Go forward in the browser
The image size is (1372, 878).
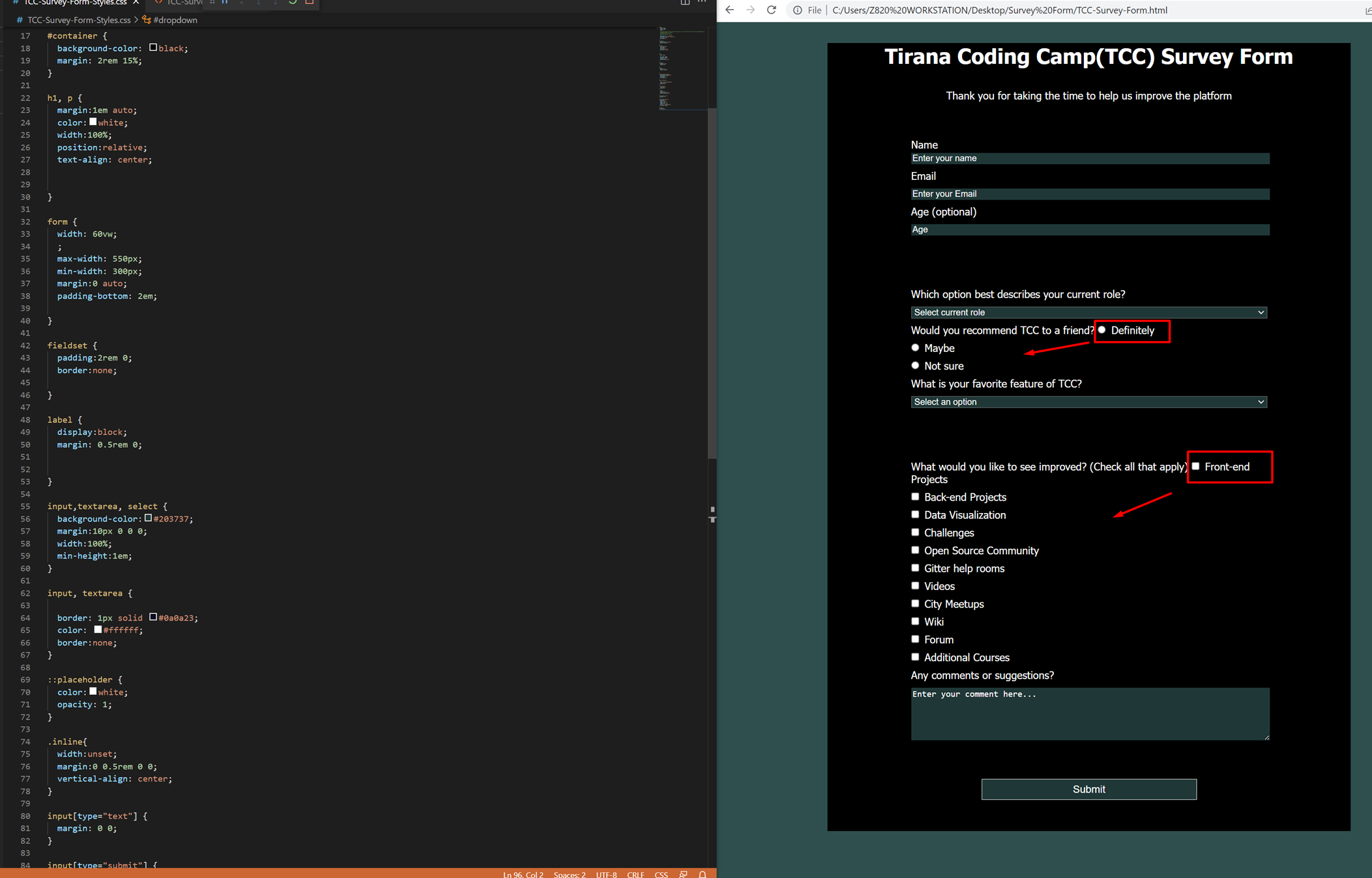[x=751, y=10]
